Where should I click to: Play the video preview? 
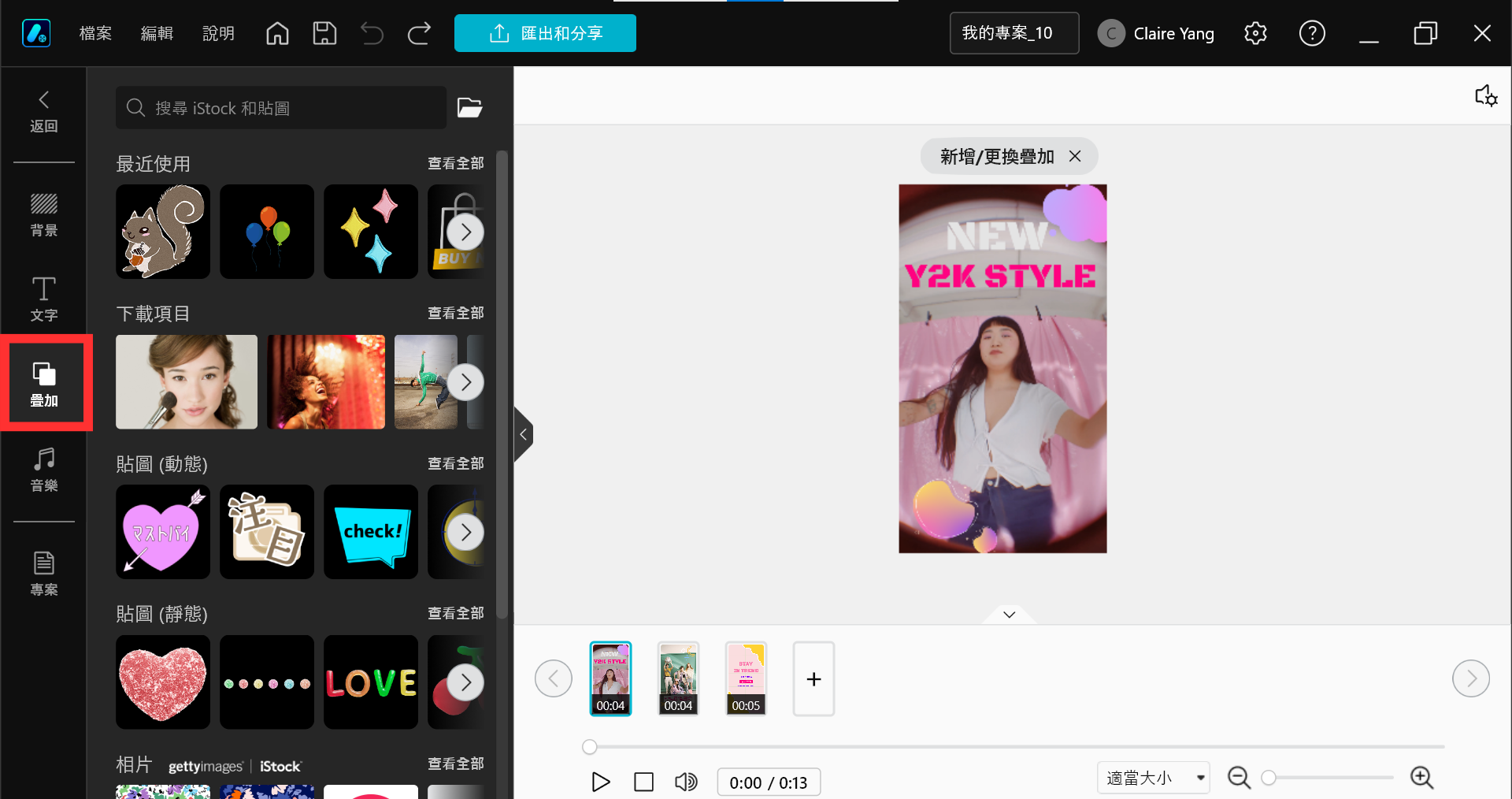click(x=601, y=782)
